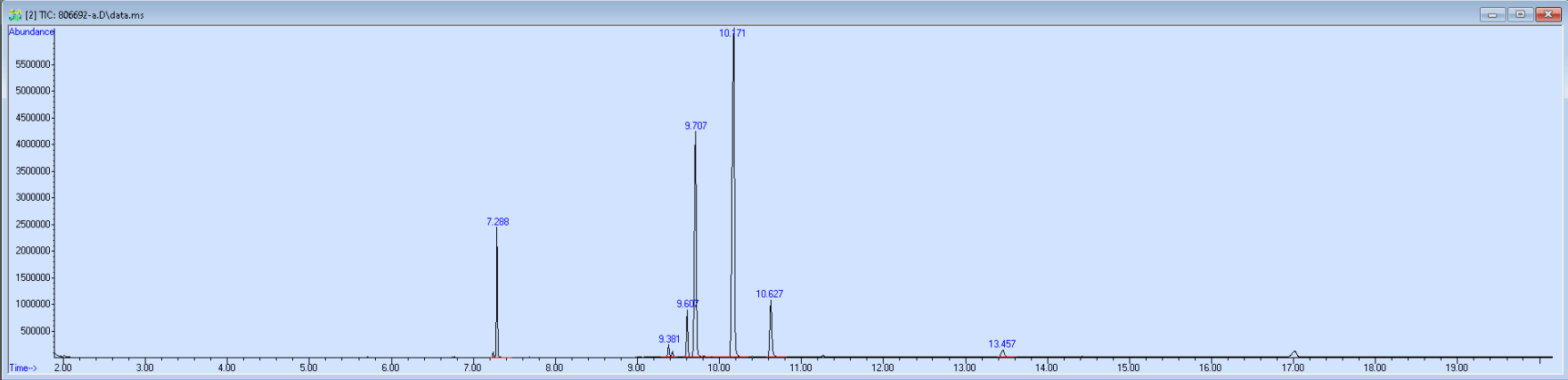Click the 2.00 time axis tick
Viewport: 1568px width, 380px height.
click(x=62, y=368)
